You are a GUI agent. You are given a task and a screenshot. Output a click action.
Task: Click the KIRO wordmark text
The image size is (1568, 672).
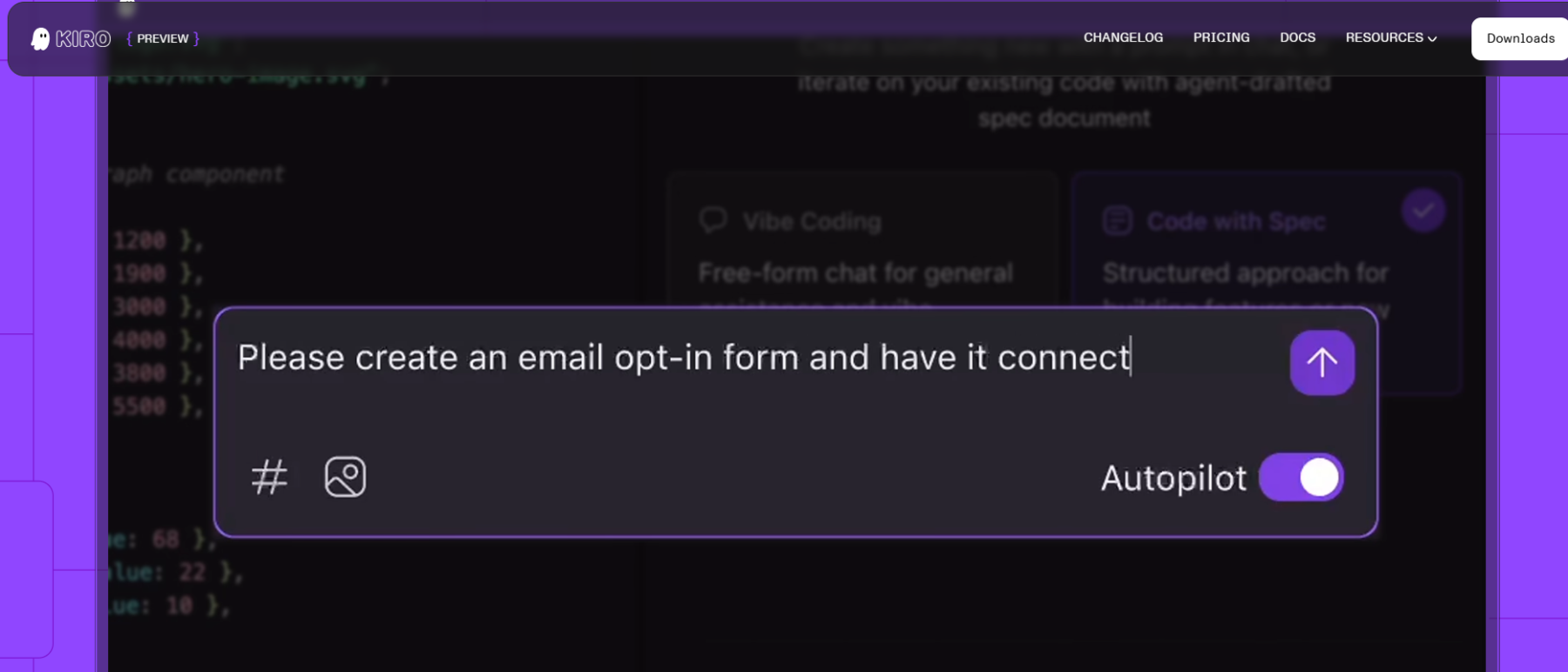tap(84, 38)
